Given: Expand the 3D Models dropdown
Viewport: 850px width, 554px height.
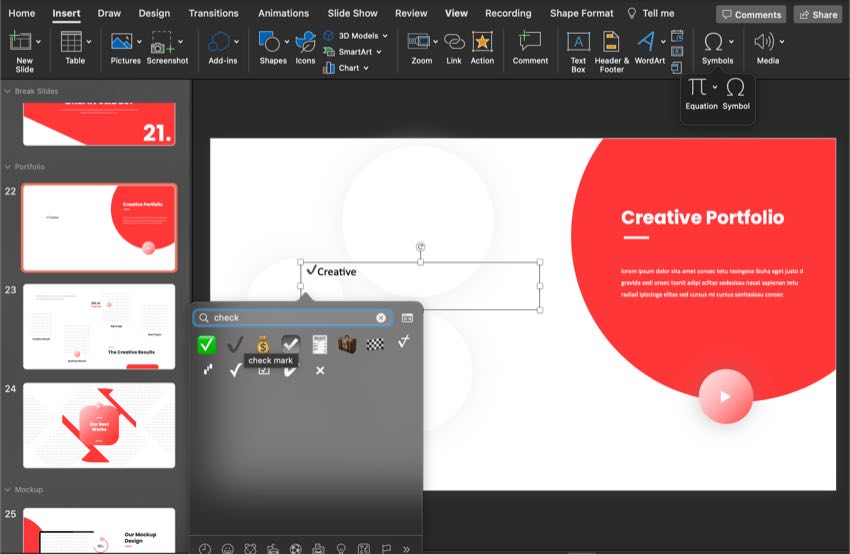Looking at the screenshot, I should (x=385, y=36).
